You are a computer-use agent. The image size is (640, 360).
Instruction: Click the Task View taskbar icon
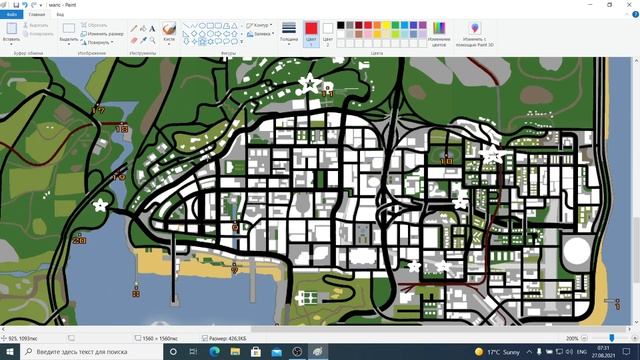(x=193, y=351)
